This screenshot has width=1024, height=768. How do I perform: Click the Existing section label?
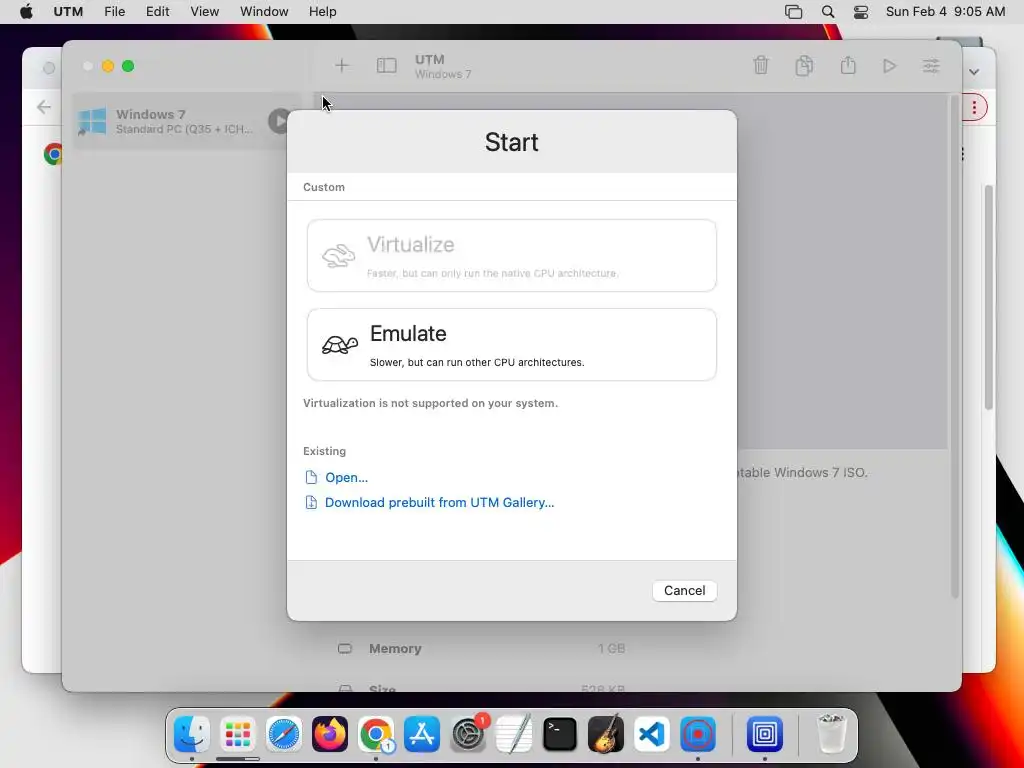pyautogui.click(x=325, y=451)
